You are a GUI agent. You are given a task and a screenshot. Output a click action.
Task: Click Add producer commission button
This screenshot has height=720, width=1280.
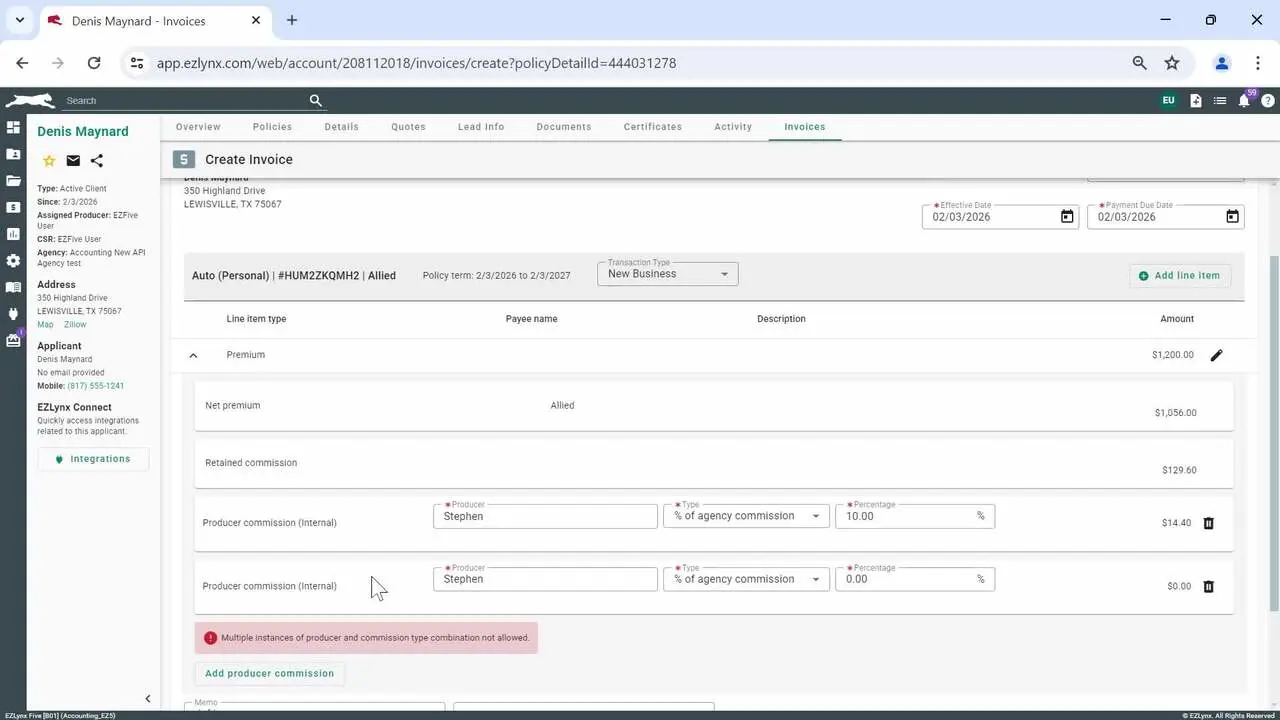click(269, 673)
